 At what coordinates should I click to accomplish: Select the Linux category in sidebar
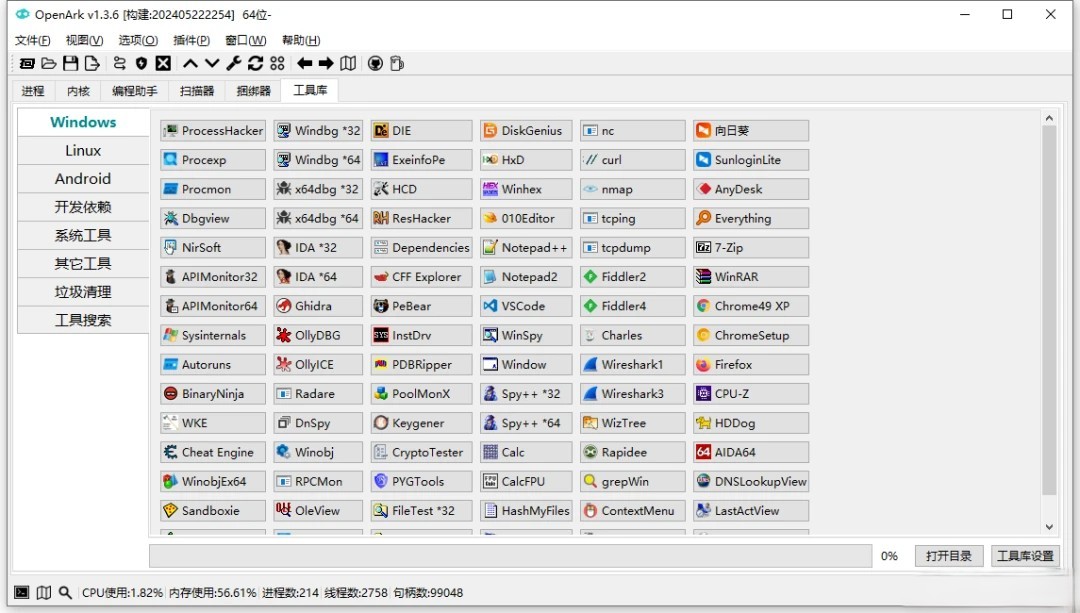[x=83, y=150]
